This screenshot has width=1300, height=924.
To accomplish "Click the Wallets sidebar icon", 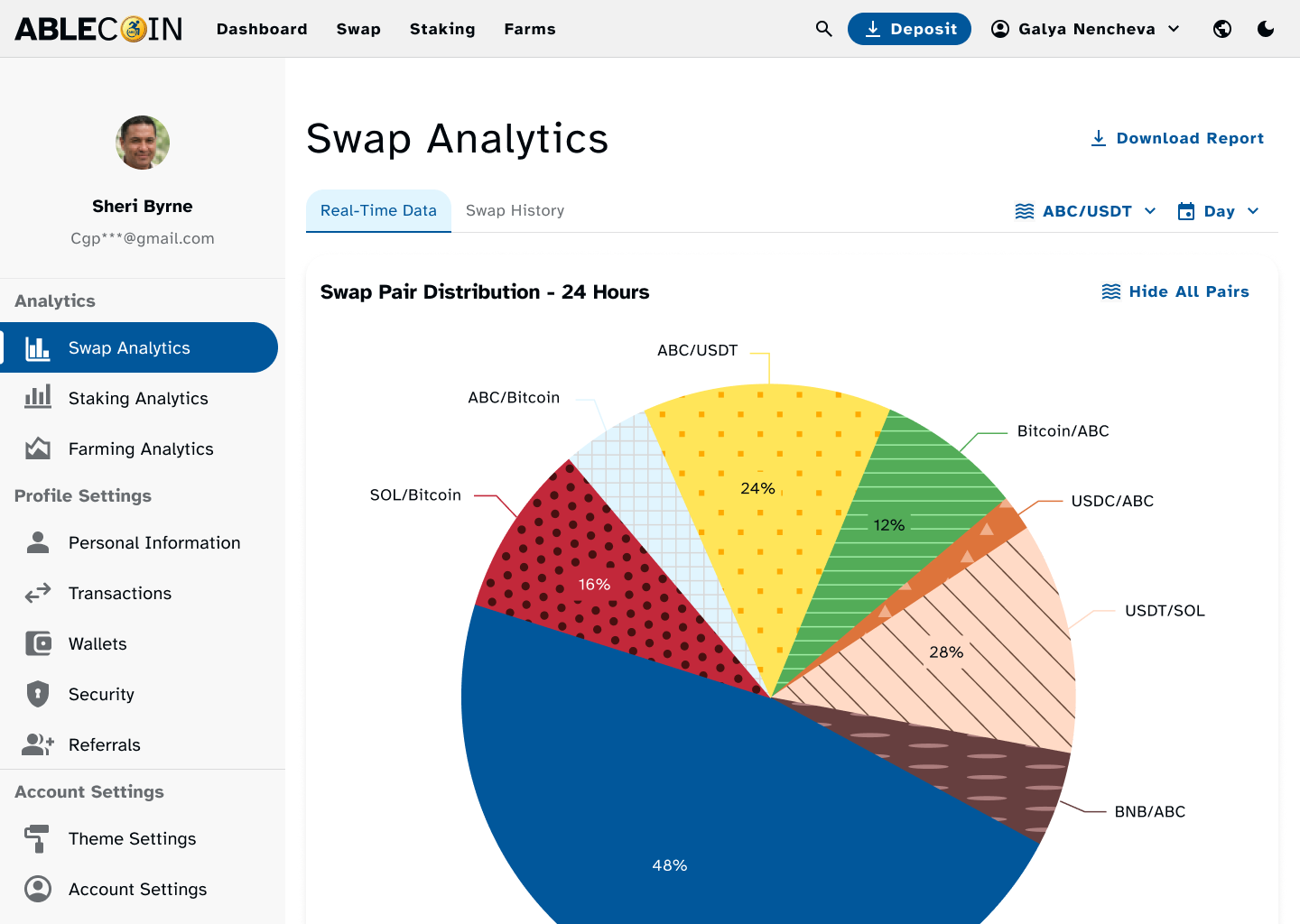I will [x=38, y=643].
